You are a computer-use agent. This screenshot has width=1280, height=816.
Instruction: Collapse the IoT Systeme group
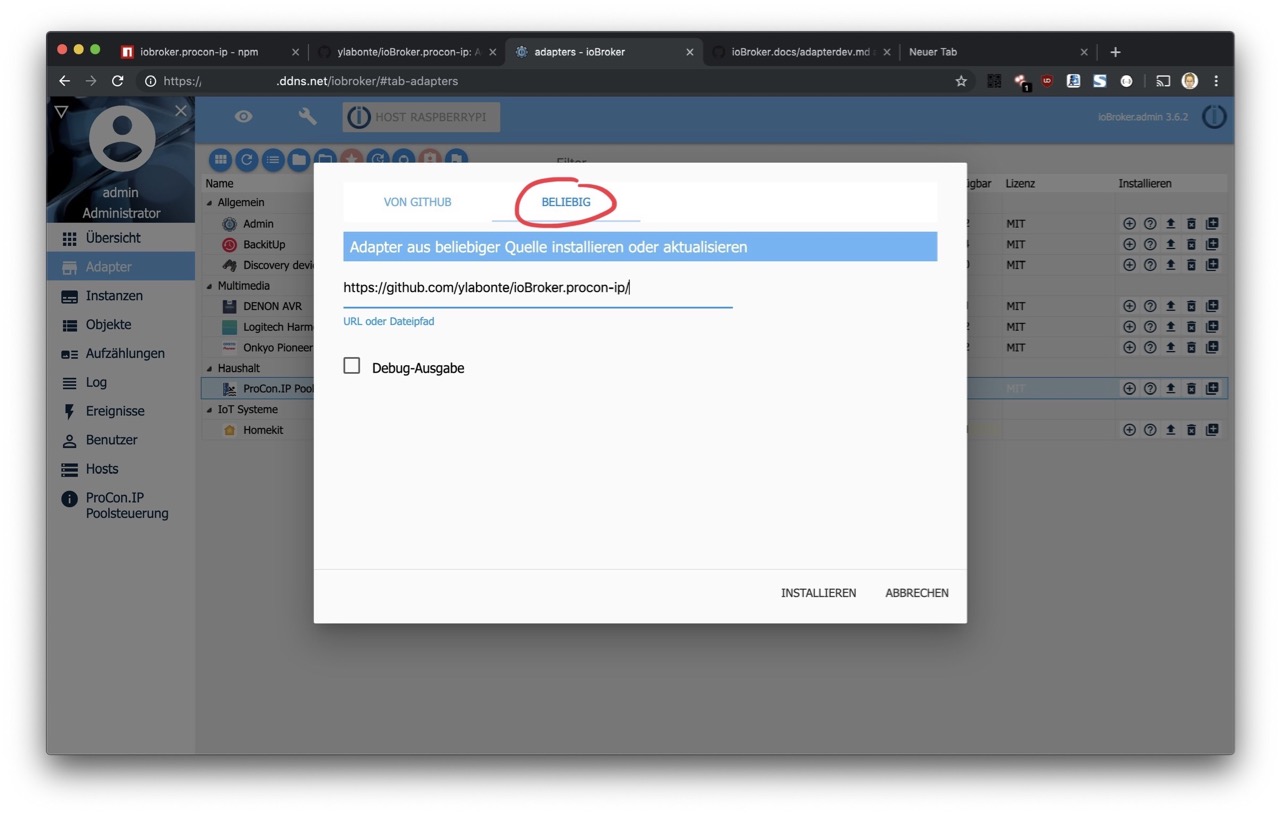pos(210,409)
